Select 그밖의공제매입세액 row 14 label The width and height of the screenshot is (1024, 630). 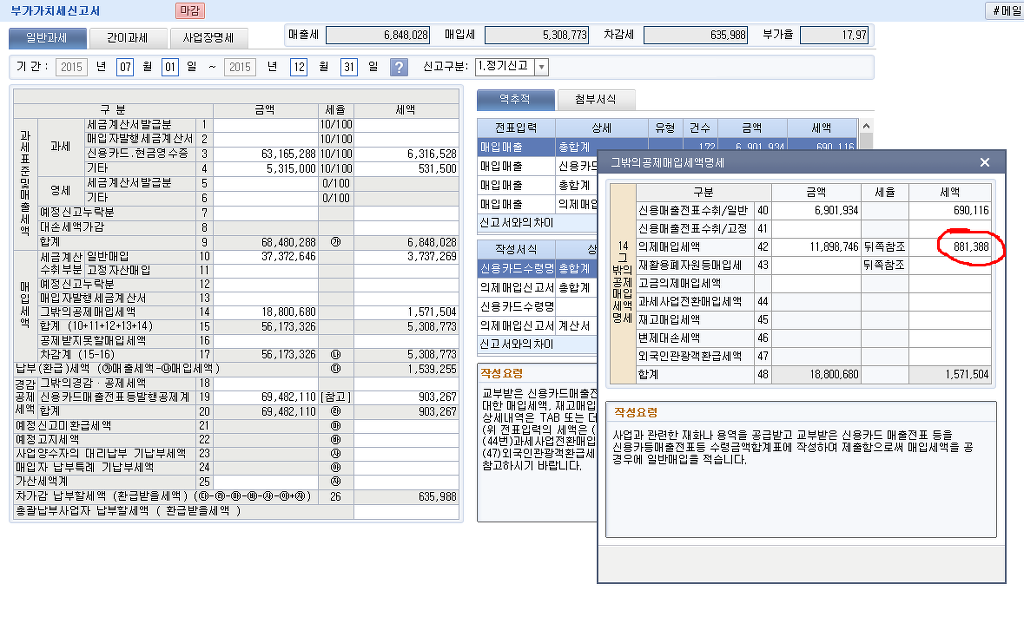click(x=88, y=312)
